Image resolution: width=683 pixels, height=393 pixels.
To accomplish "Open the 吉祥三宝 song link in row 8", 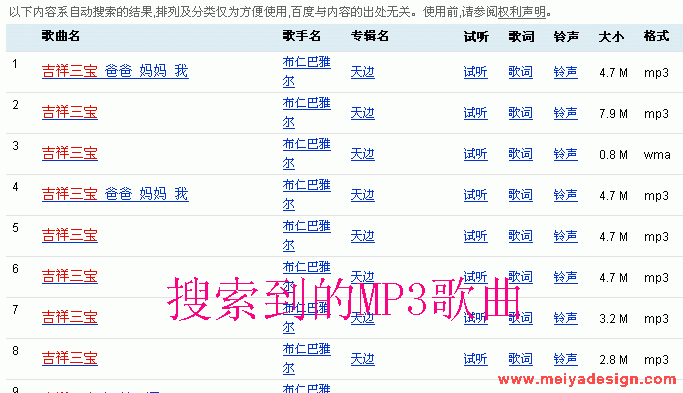I will point(70,358).
